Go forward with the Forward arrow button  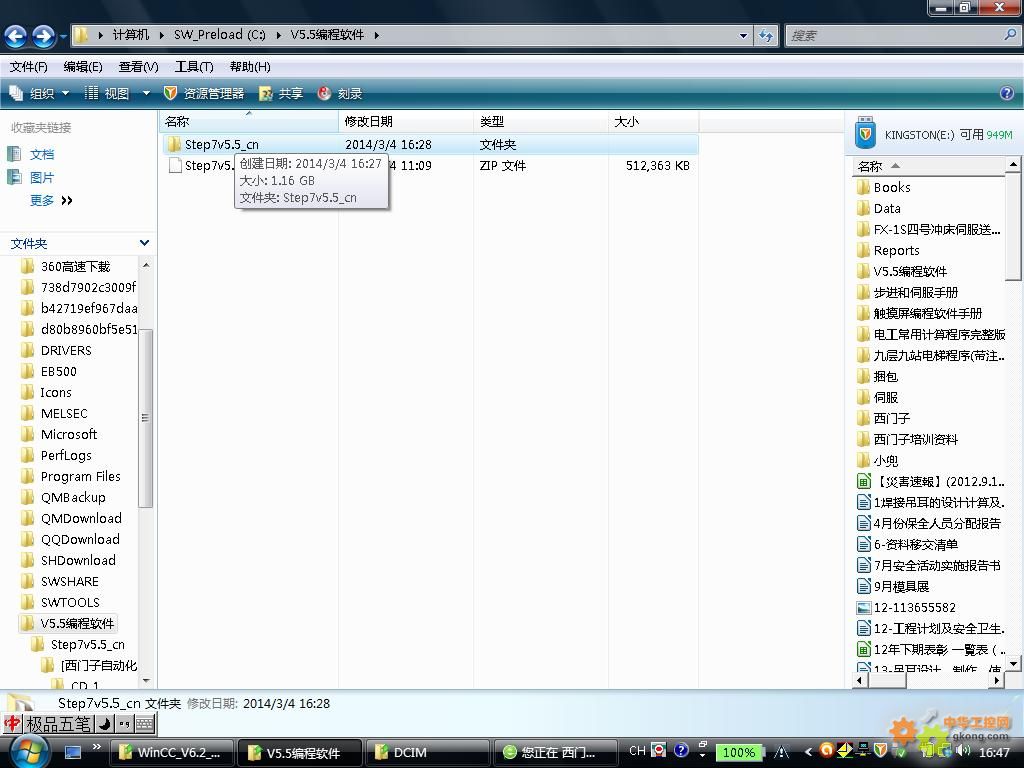[44, 37]
